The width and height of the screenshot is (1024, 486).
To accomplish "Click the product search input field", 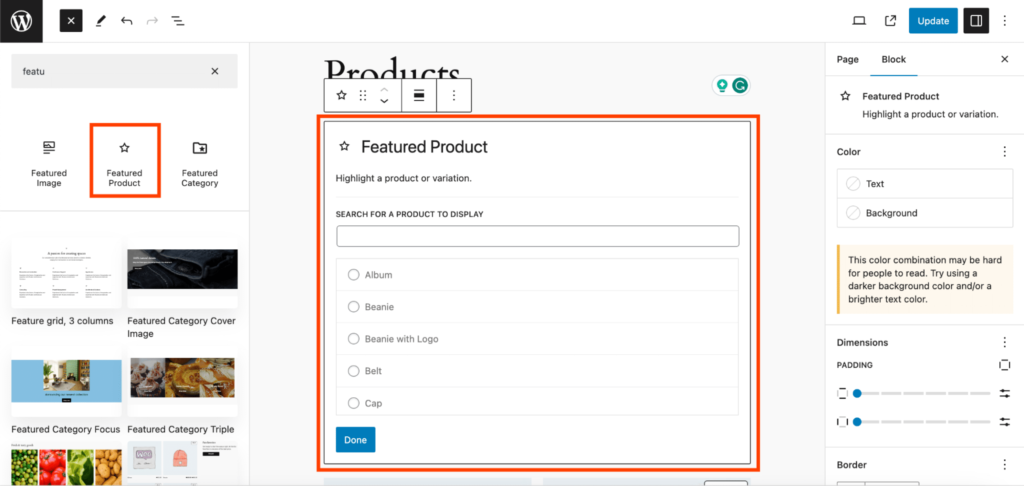I will tap(537, 236).
